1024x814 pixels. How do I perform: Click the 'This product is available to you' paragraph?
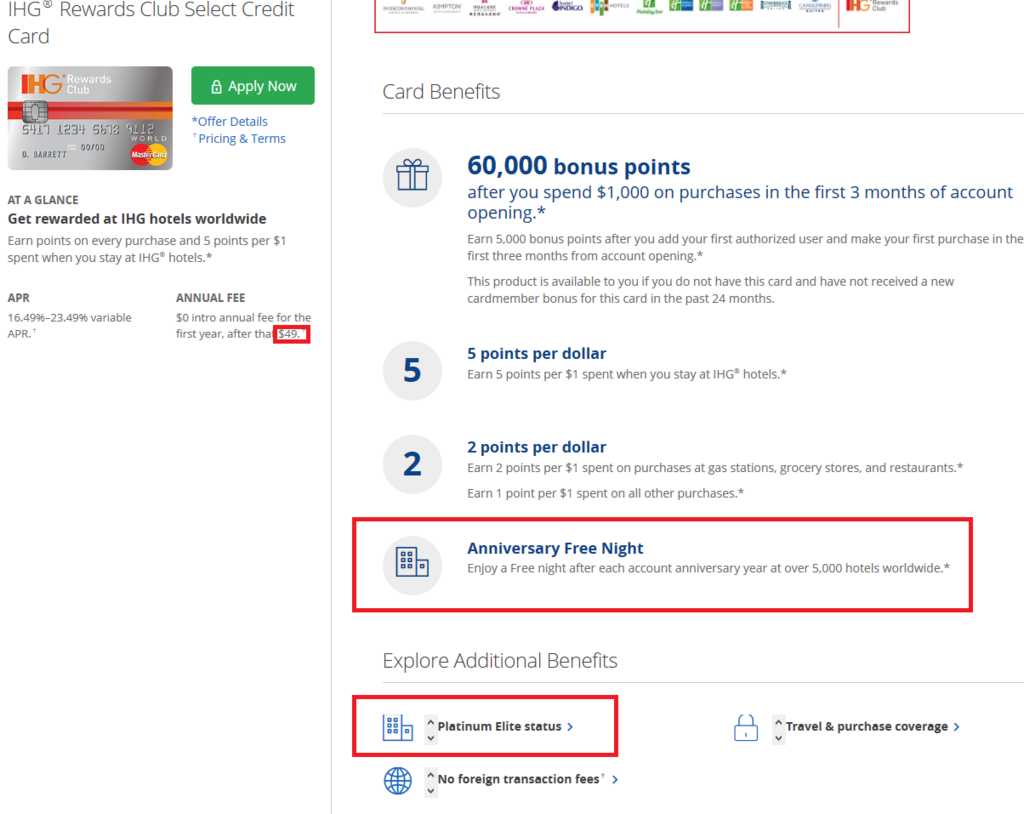click(x=711, y=290)
